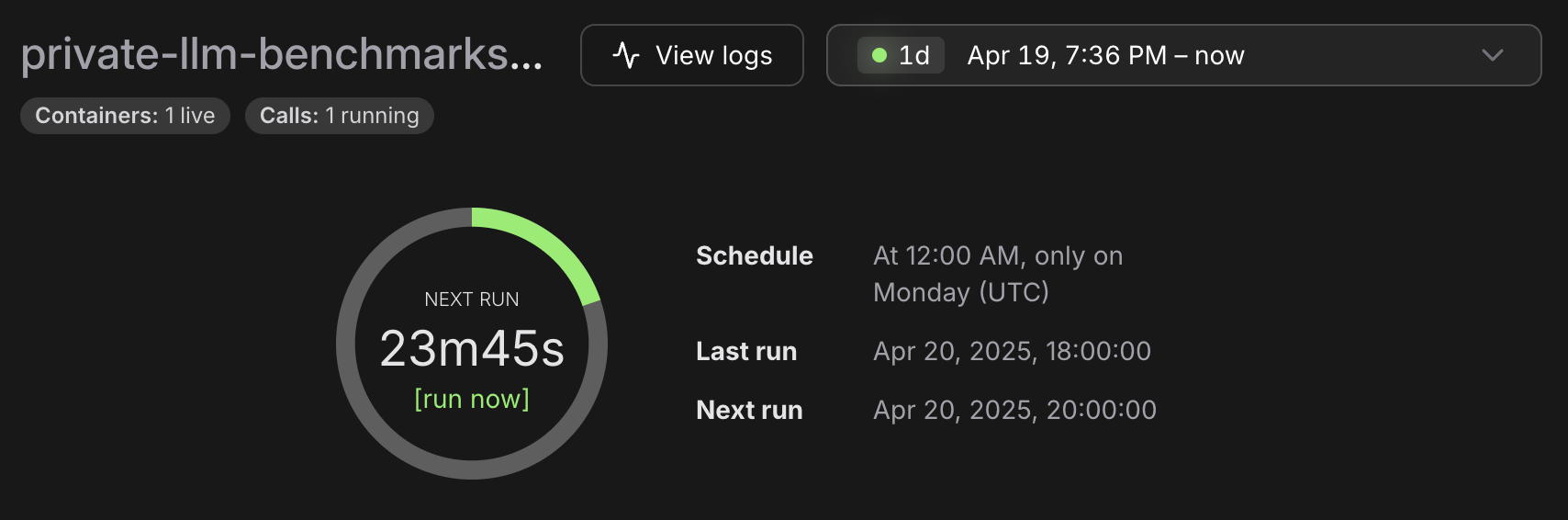Click the 'Apr 20, 2025, 18:00:00' value
The height and width of the screenshot is (520, 1568).
click(x=1012, y=351)
